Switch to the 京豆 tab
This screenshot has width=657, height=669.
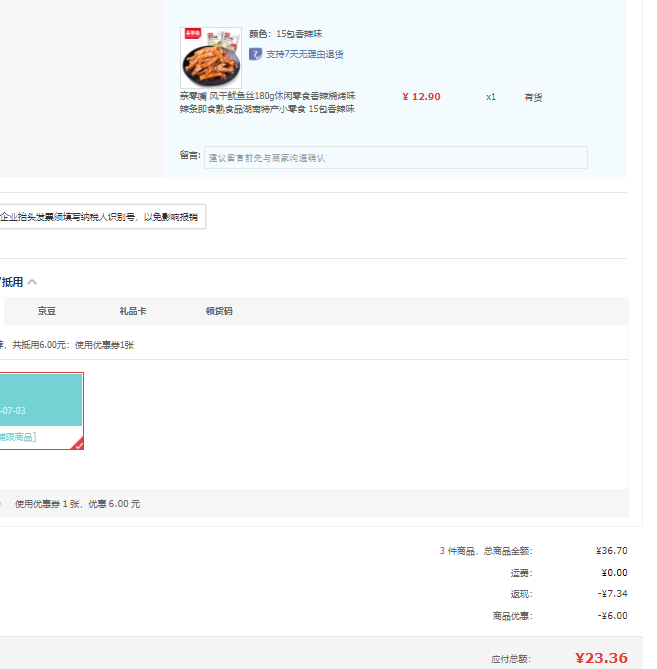47,311
